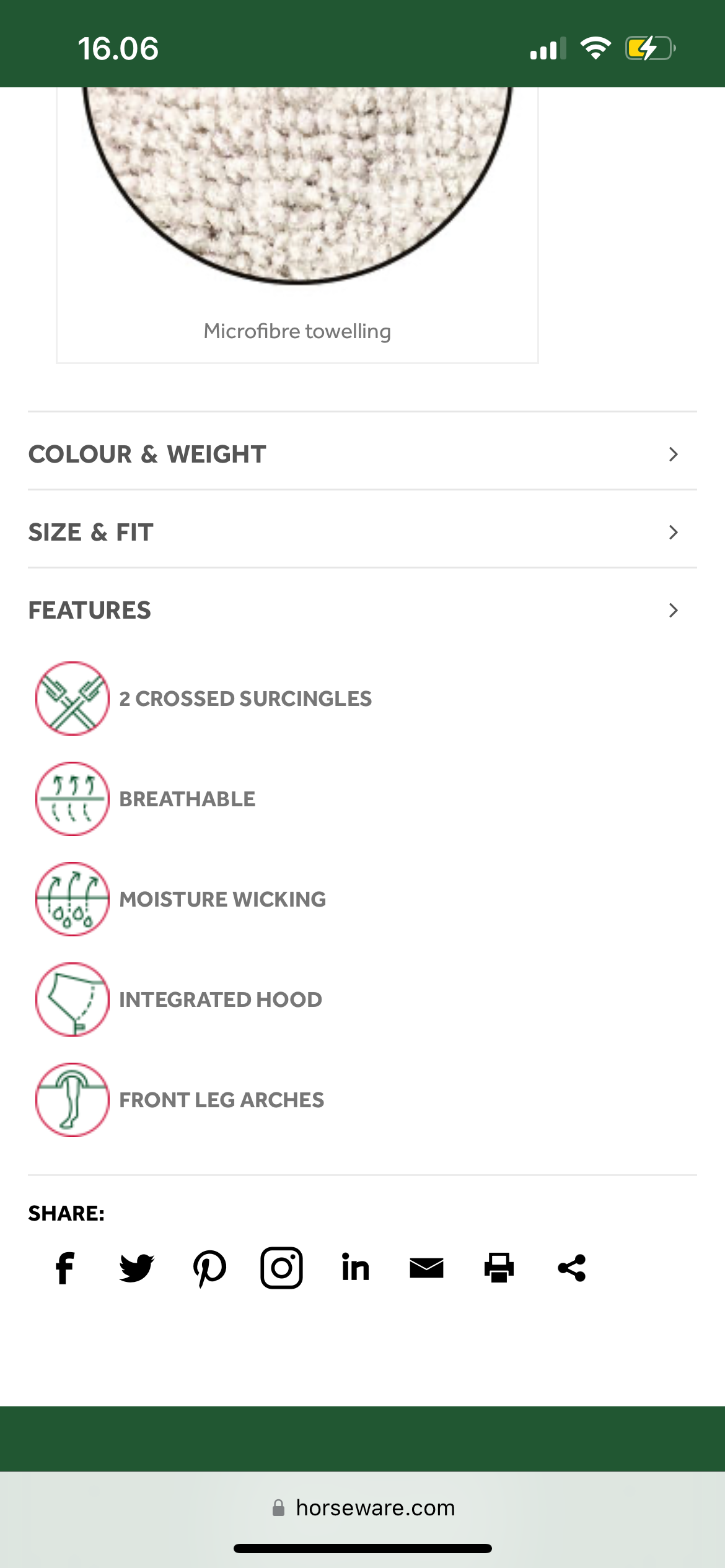Tap the Breathable feature icon
Viewport: 725px width, 1568px height.
72,799
